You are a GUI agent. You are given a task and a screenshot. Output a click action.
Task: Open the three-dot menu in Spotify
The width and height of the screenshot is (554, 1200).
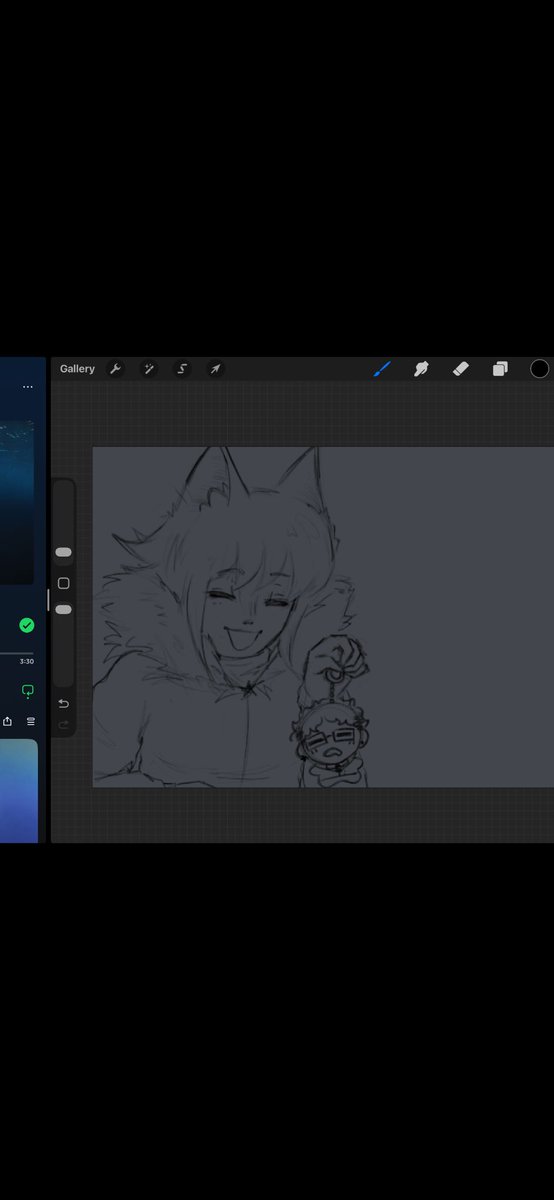pos(28,387)
